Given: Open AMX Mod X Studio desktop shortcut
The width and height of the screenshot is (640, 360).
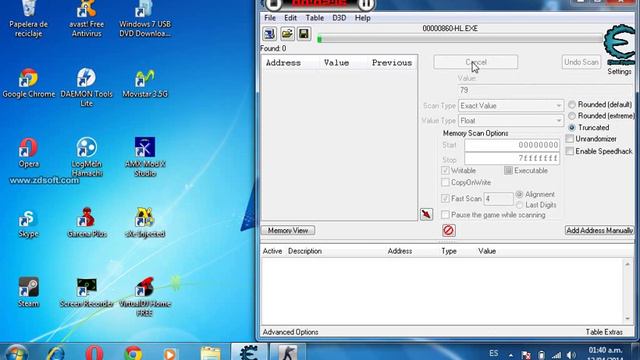Looking at the screenshot, I should [x=145, y=157].
